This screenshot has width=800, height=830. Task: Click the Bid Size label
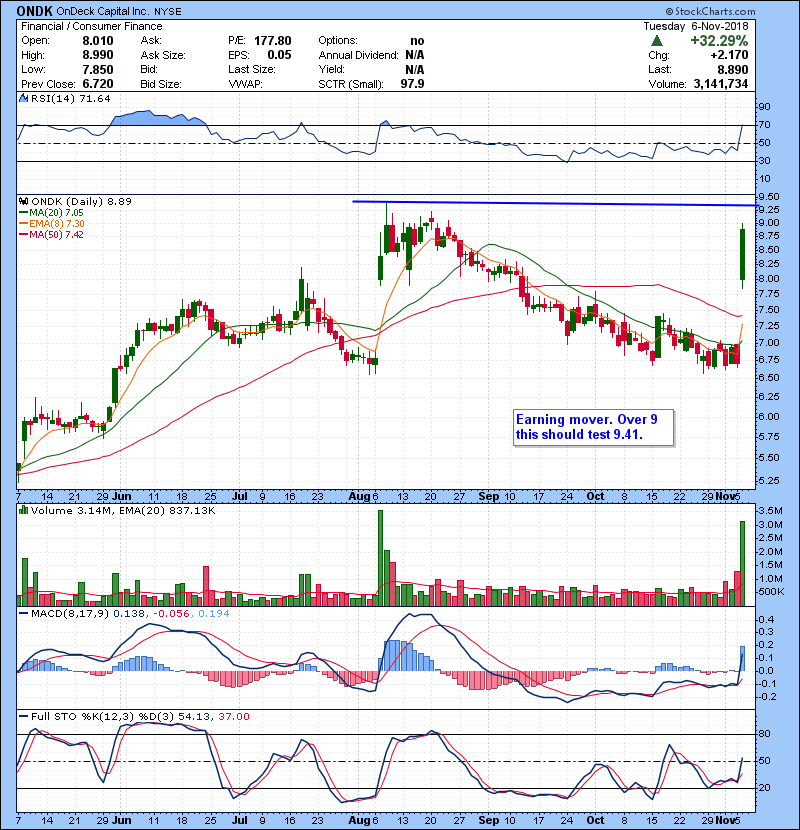pos(161,84)
